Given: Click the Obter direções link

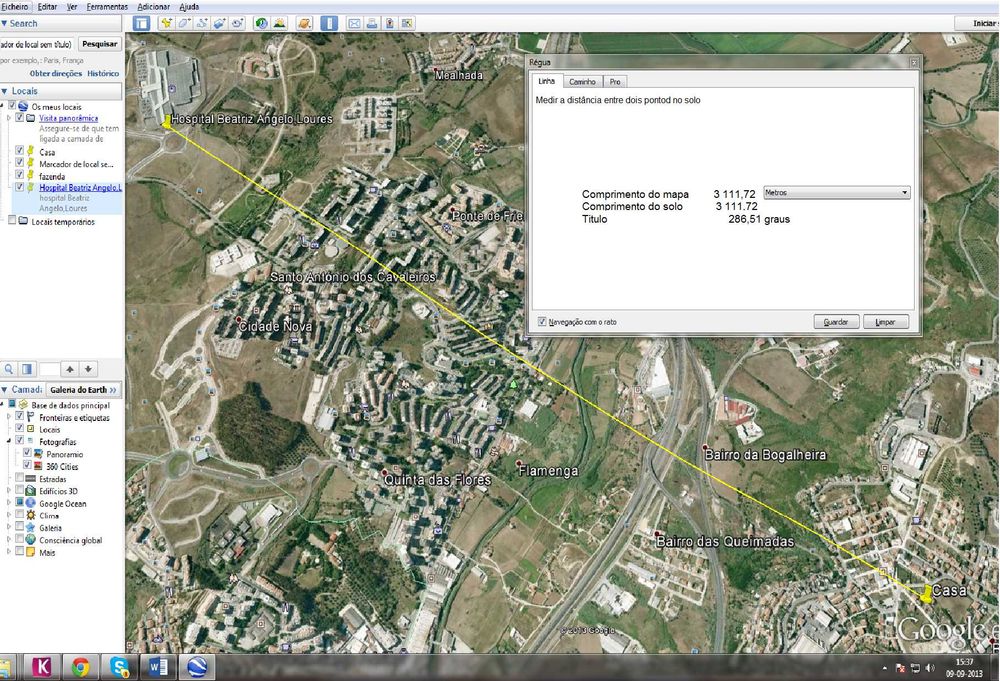Looking at the screenshot, I should tap(55, 73).
